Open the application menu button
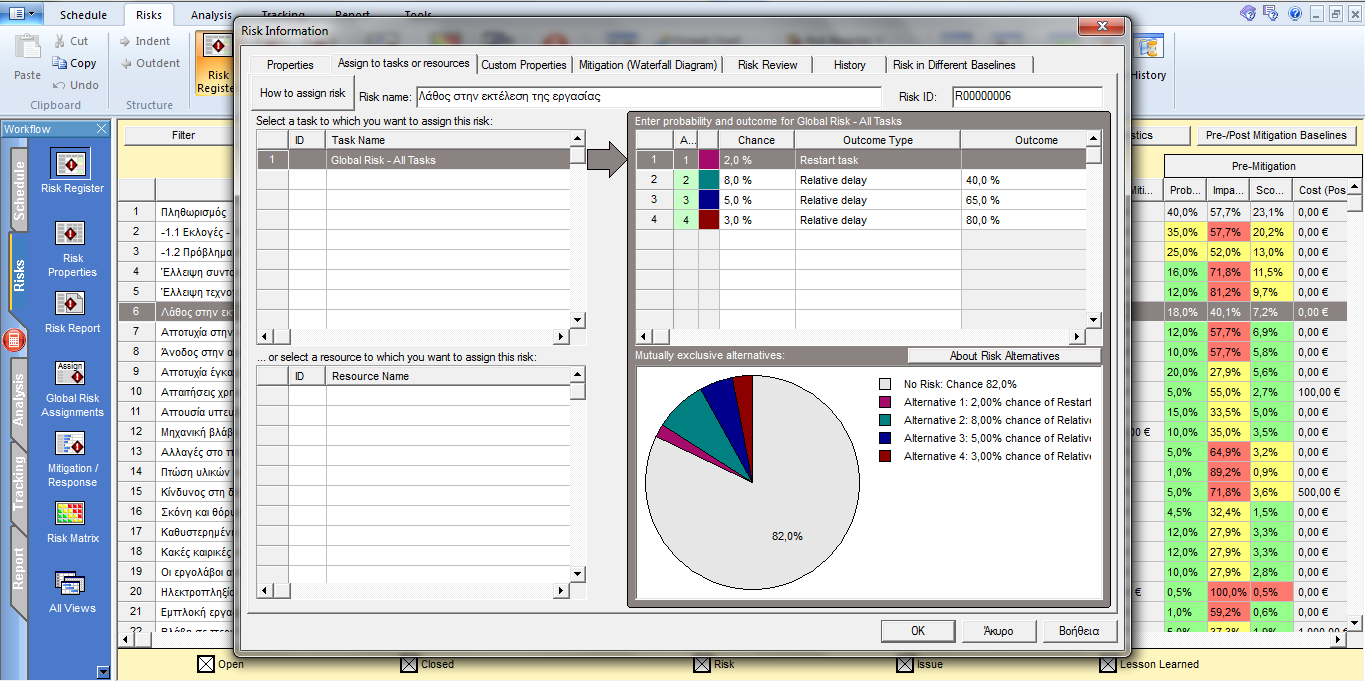This screenshot has height=681, width=1365. (20, 14)
